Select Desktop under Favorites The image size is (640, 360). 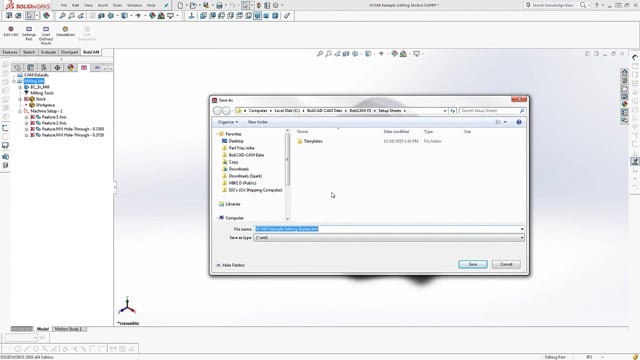(233, 141)
